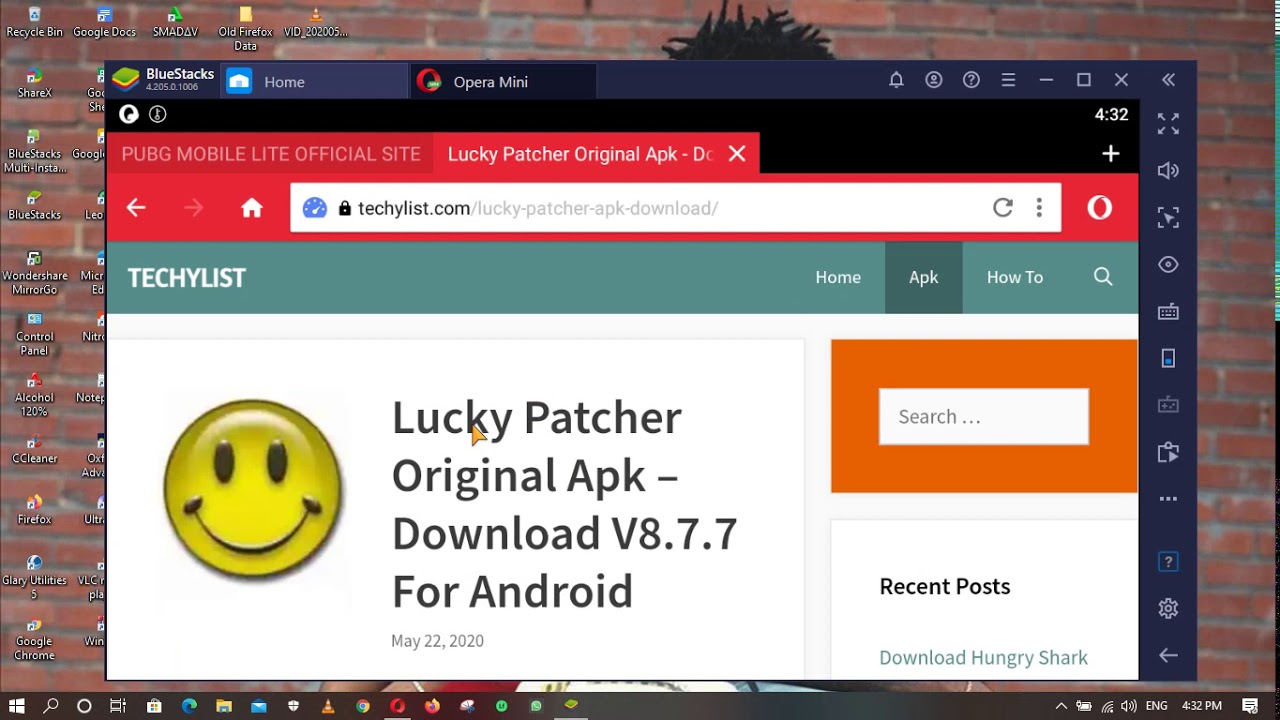Open the Windows notification center
This screenshot has height=720, width=1280.
point(1250,706)
